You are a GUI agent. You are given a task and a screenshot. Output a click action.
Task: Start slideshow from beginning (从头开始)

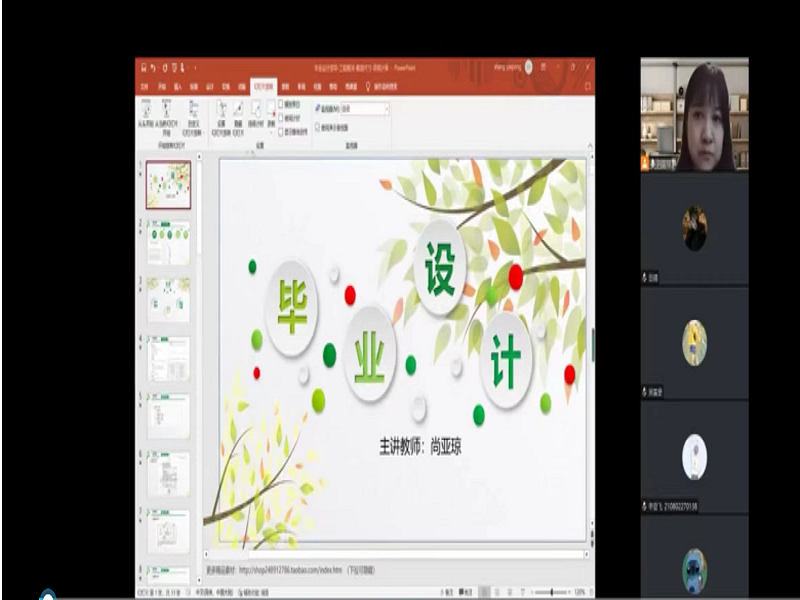point(146,114)
